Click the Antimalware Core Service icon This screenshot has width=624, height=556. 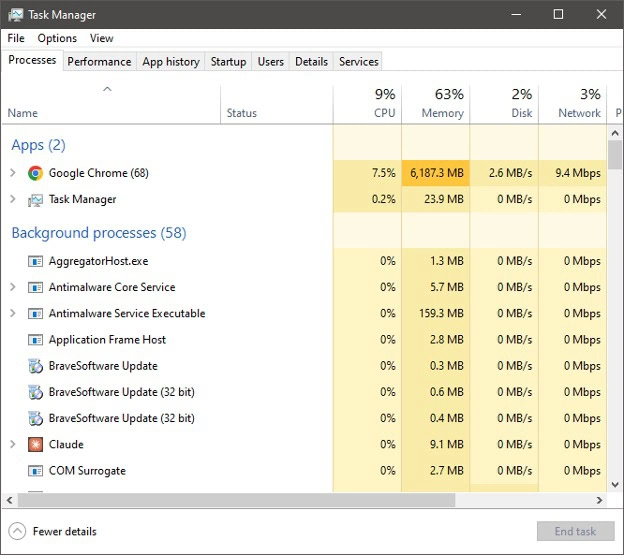coord(35,287)
